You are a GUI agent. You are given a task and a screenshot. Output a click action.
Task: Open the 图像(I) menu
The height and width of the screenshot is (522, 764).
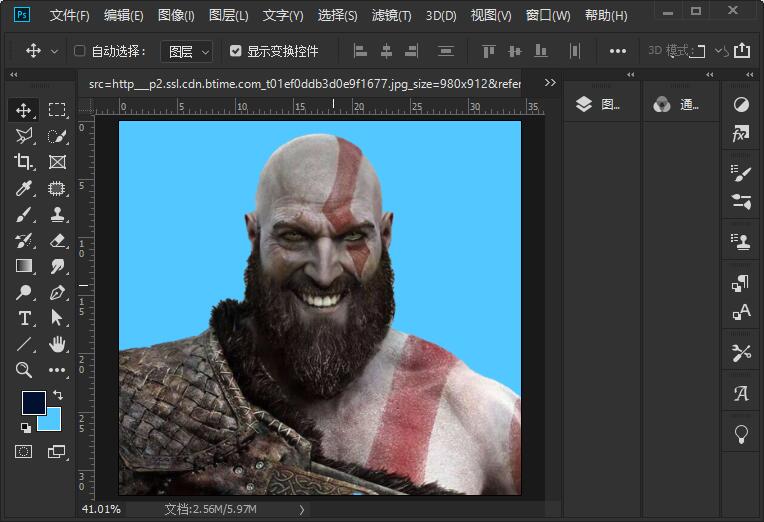point(176,16)
